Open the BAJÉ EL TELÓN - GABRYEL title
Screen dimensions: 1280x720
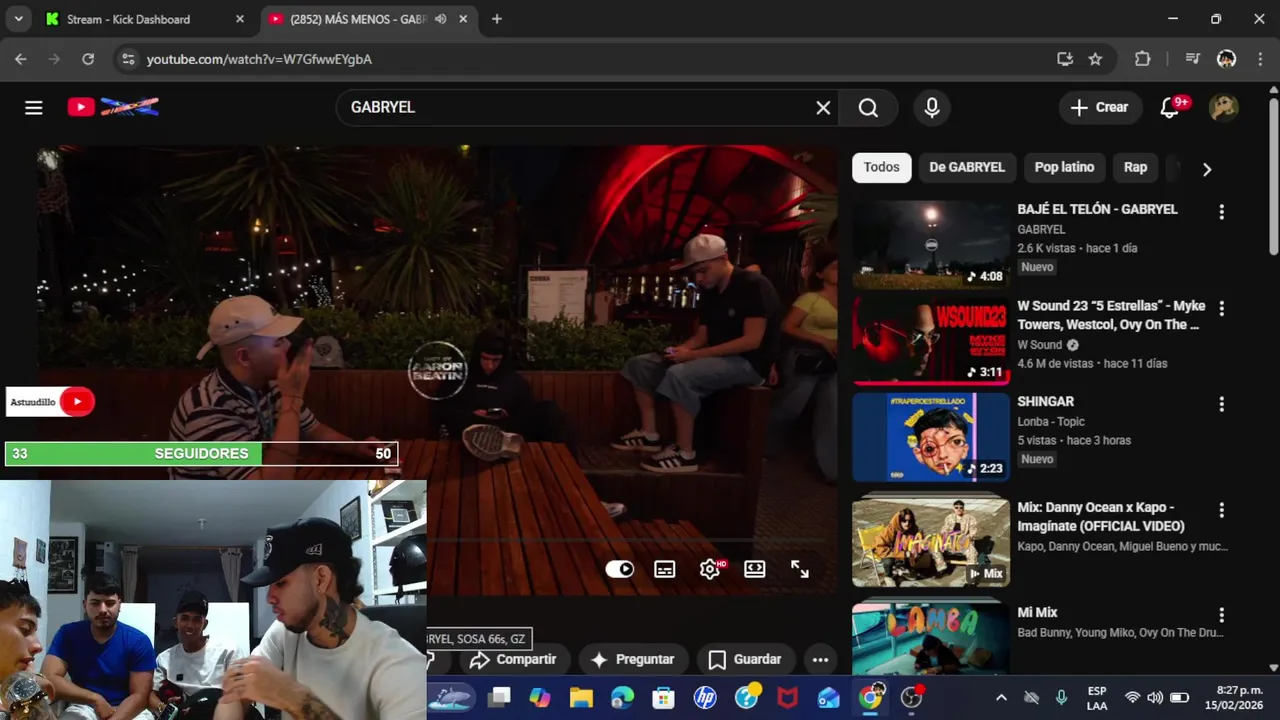click(1097, 209)
